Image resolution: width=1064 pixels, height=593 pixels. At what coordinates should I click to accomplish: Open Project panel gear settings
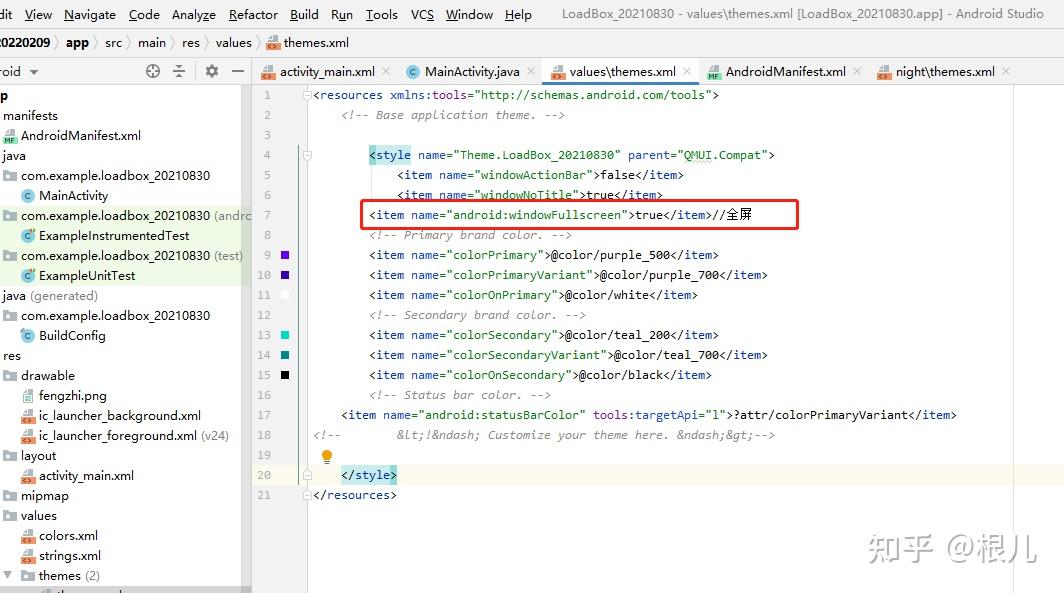(x=212, y=71)
